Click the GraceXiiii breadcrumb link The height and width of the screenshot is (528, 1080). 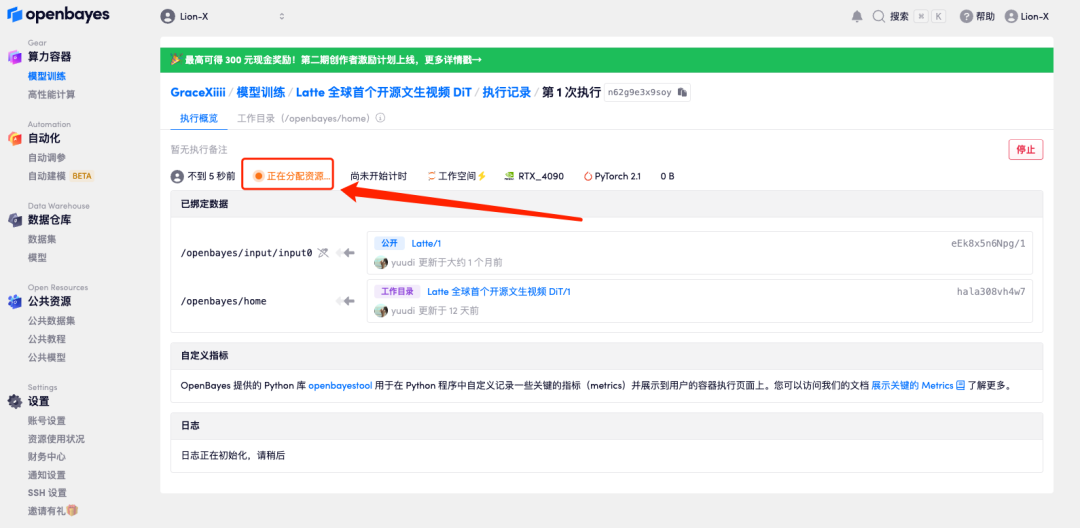click(198, 92)
